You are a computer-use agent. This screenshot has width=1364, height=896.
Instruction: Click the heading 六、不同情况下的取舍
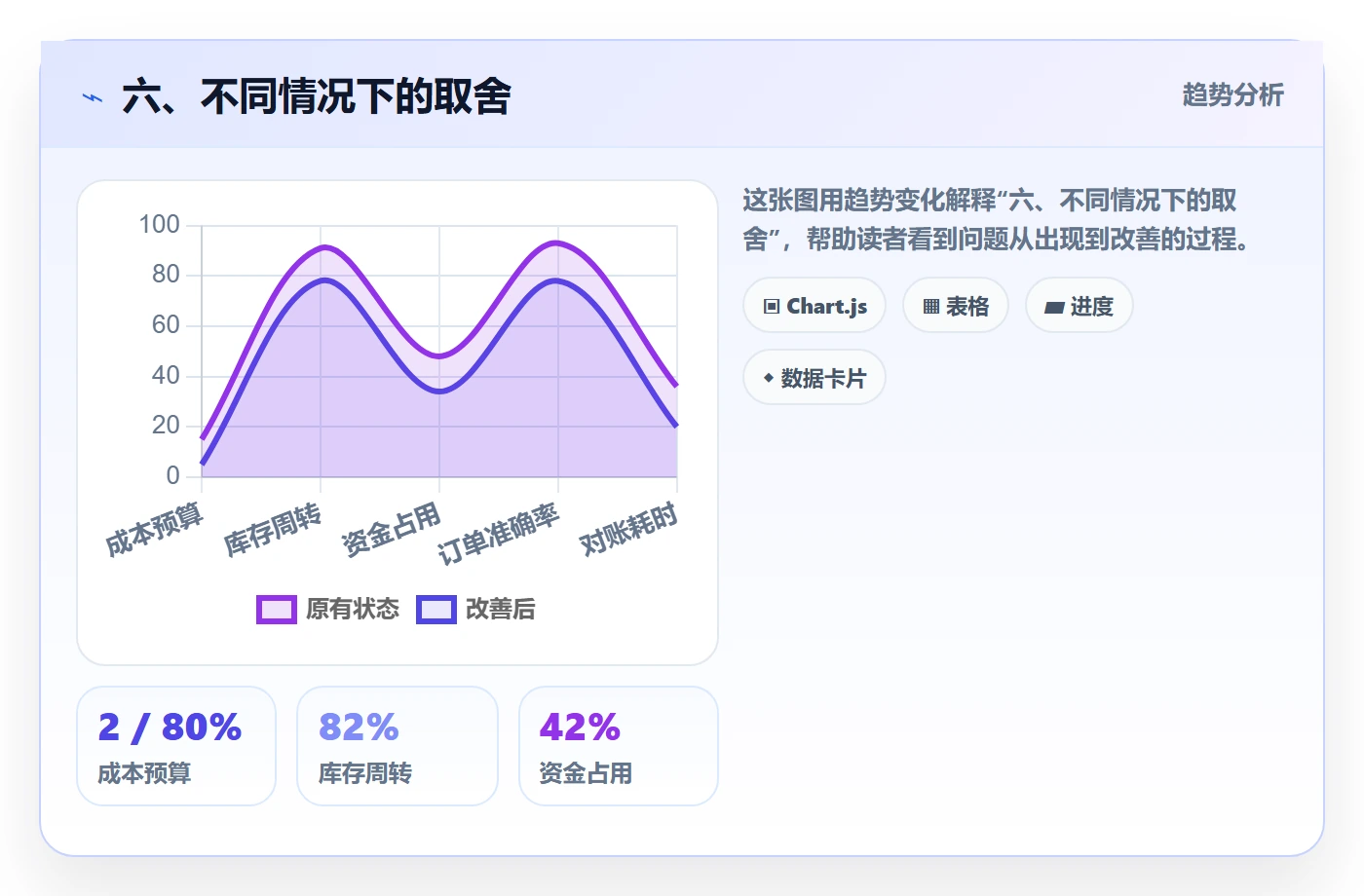click(x=317, y=96)
